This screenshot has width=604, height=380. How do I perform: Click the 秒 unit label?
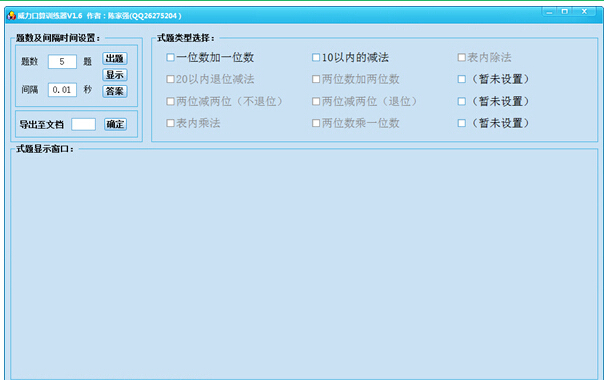coord(88,89)
